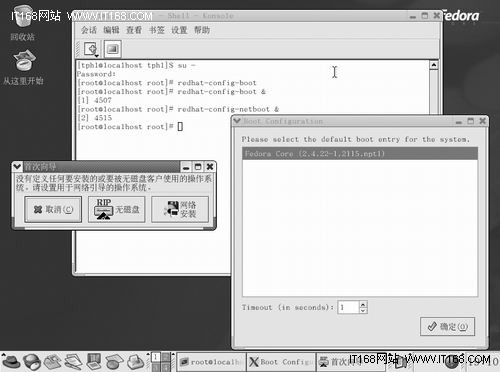Click the new session icon in Konsole toolbar
This screenshot has height=372, width=500.
tap(91, 49)
